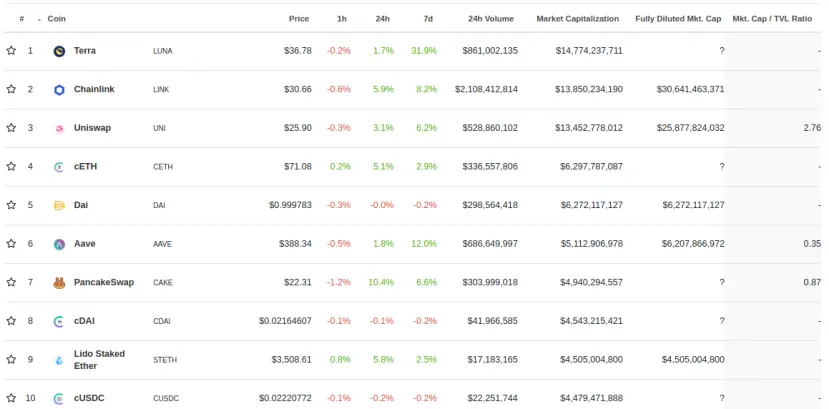Click the Terra coin logo icon
Viewport: 829px width, 409px height.
59,51
